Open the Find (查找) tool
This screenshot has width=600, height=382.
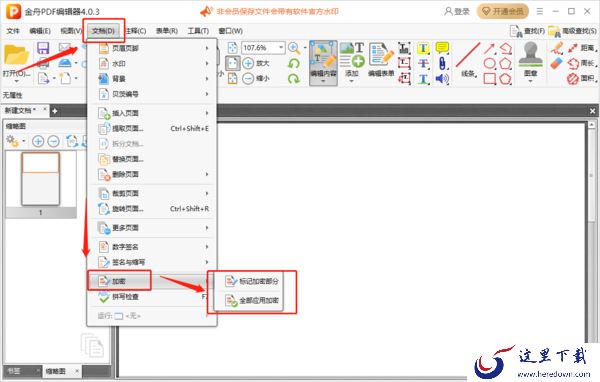click(x=527, y=31)
